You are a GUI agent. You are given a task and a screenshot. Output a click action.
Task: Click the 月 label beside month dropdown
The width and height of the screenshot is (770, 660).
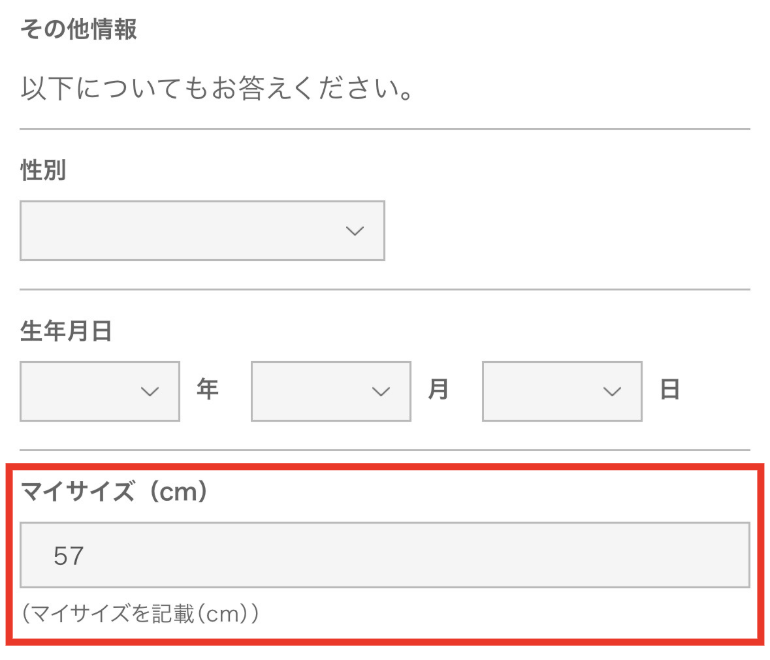click(438, 390)
